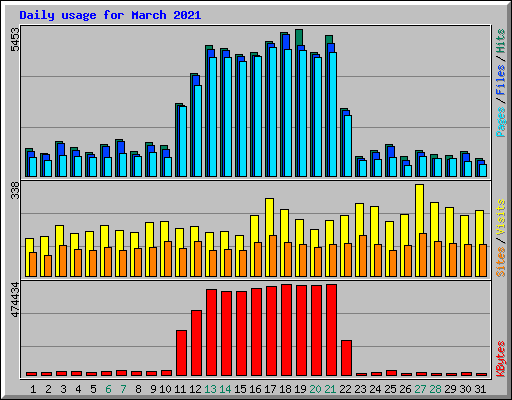Viewport: 512px width, 400px height.
Task: Click green weekend day label 14
Action: [225, 389]
